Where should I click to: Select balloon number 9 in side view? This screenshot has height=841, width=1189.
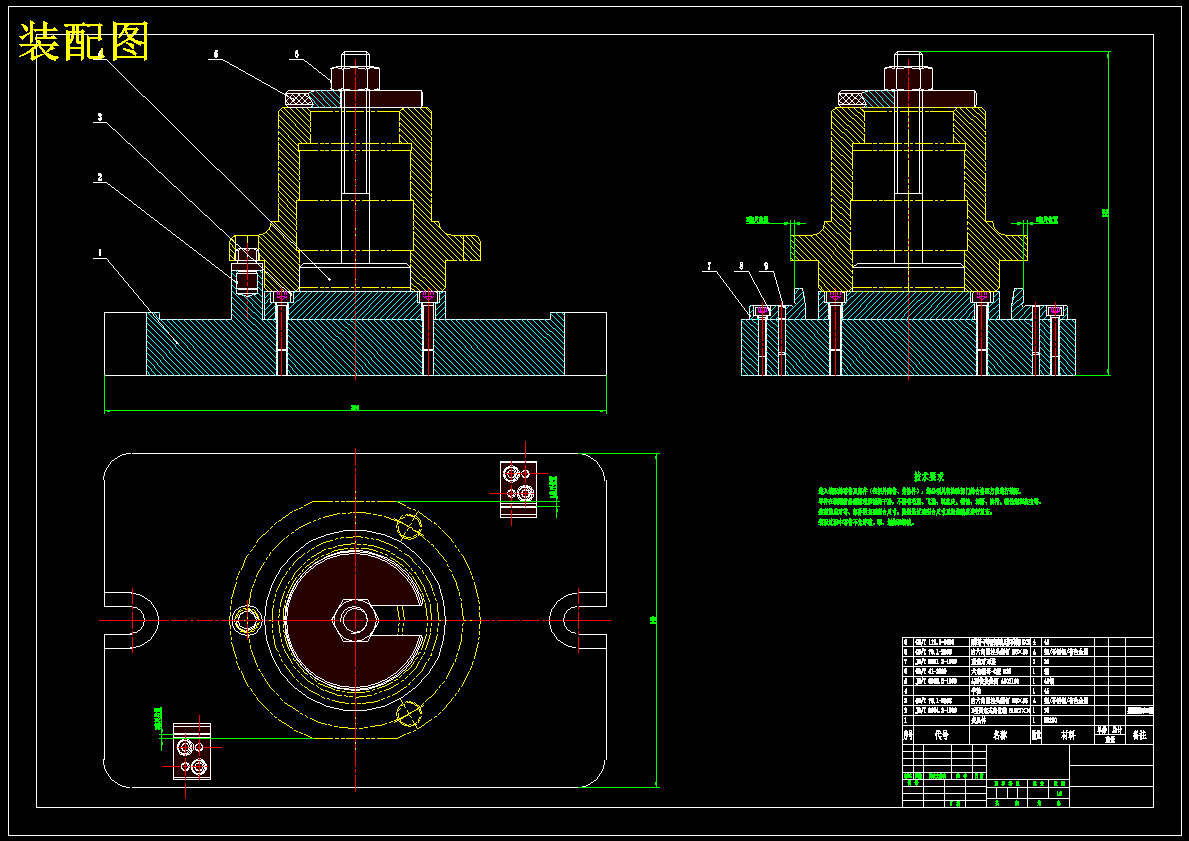point(766,266)
